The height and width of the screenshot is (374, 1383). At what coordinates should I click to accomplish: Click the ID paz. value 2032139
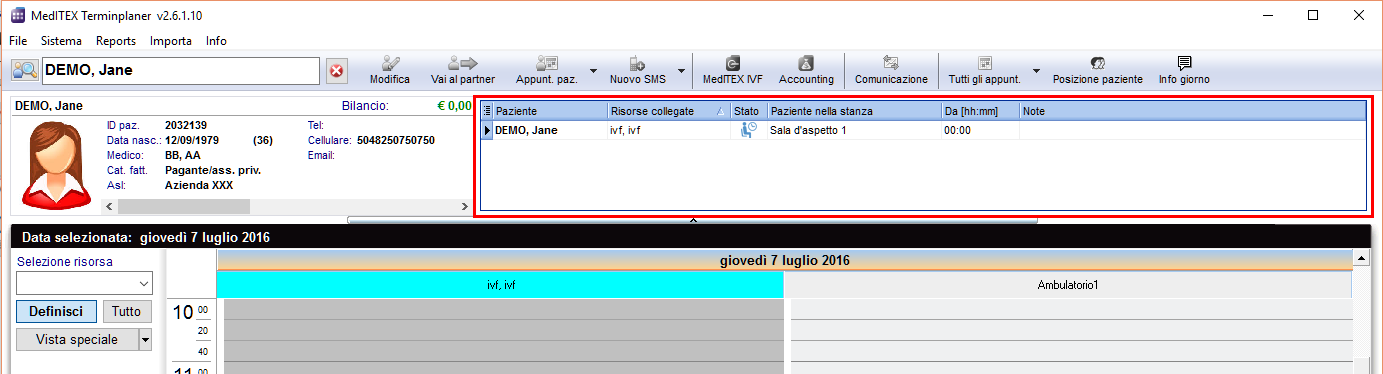pyautogui.click(x=186, y=125)
